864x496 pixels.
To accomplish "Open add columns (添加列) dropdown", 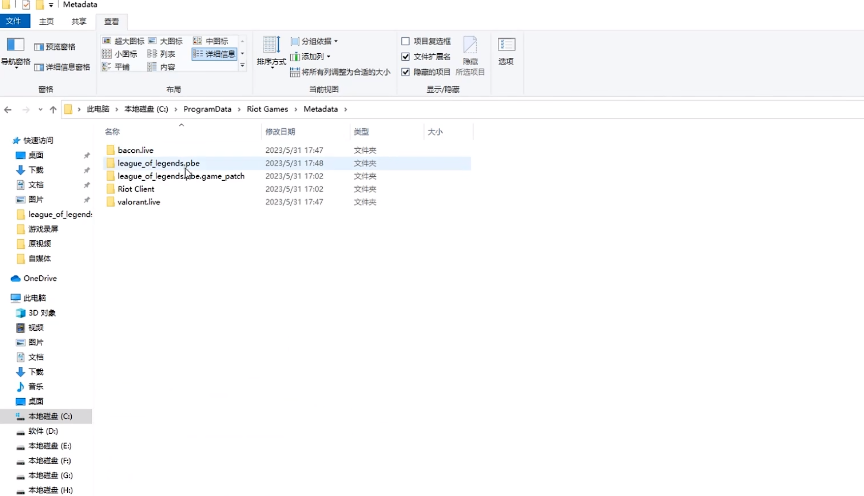I will pyautogui.click(x=310, y=56).
